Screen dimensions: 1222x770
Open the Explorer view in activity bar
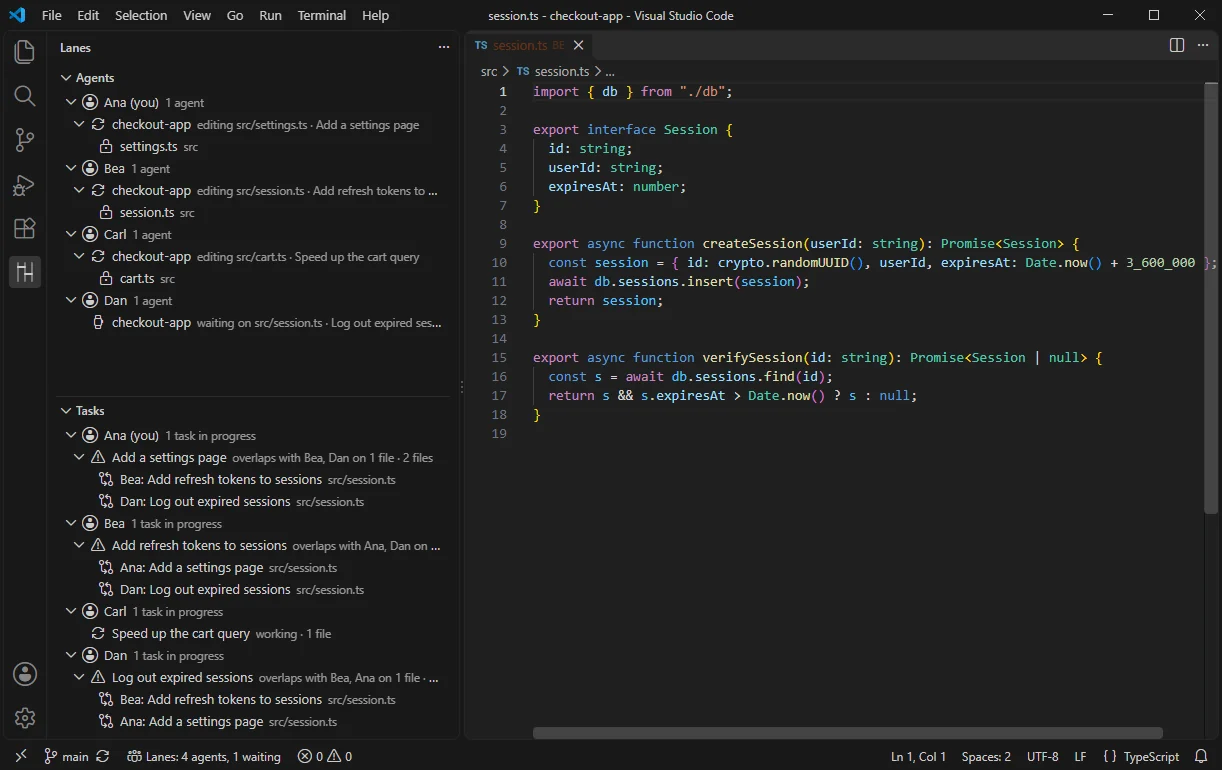point(25,52)
